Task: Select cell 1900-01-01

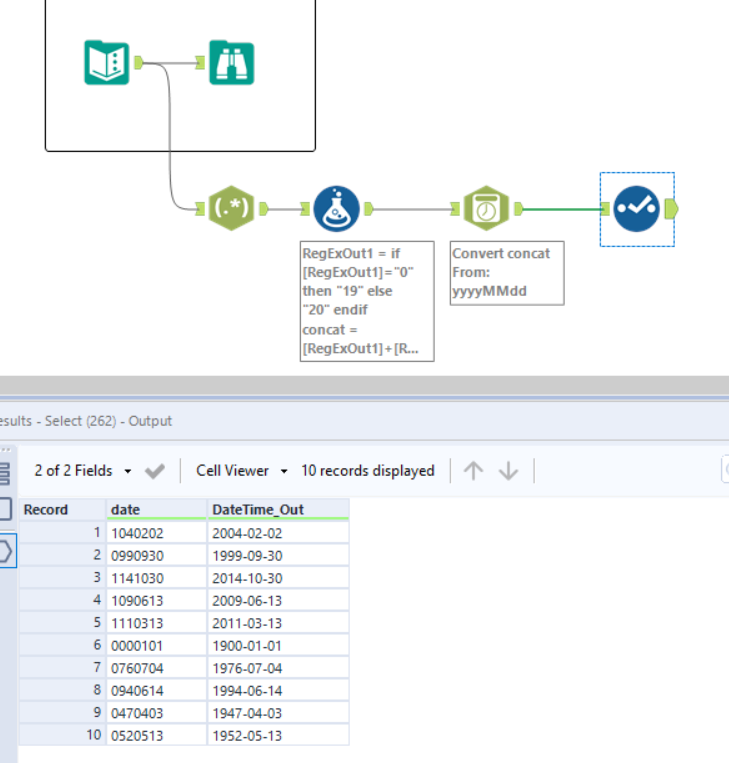Action: click(x=278, y=646)
